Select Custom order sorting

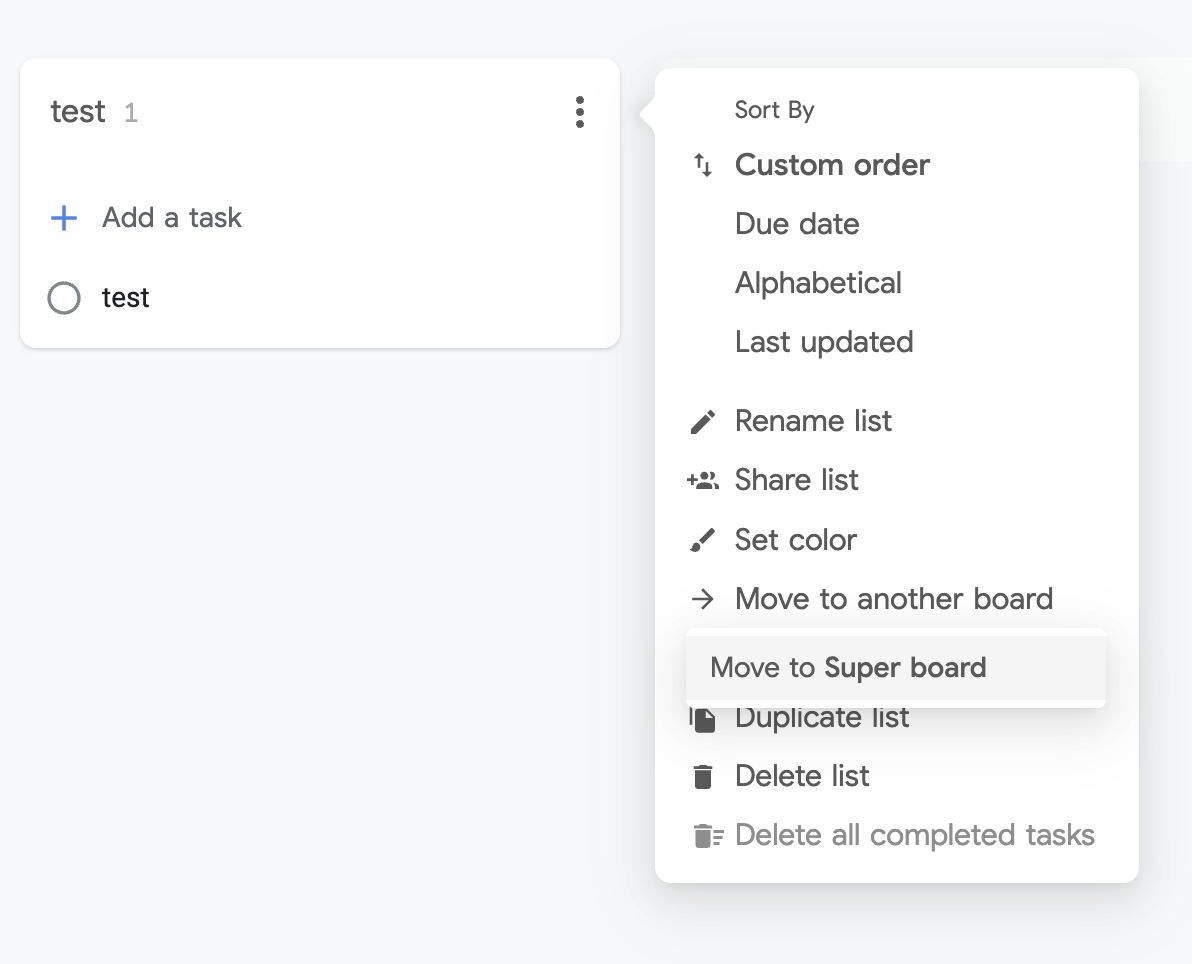(832, 165)
